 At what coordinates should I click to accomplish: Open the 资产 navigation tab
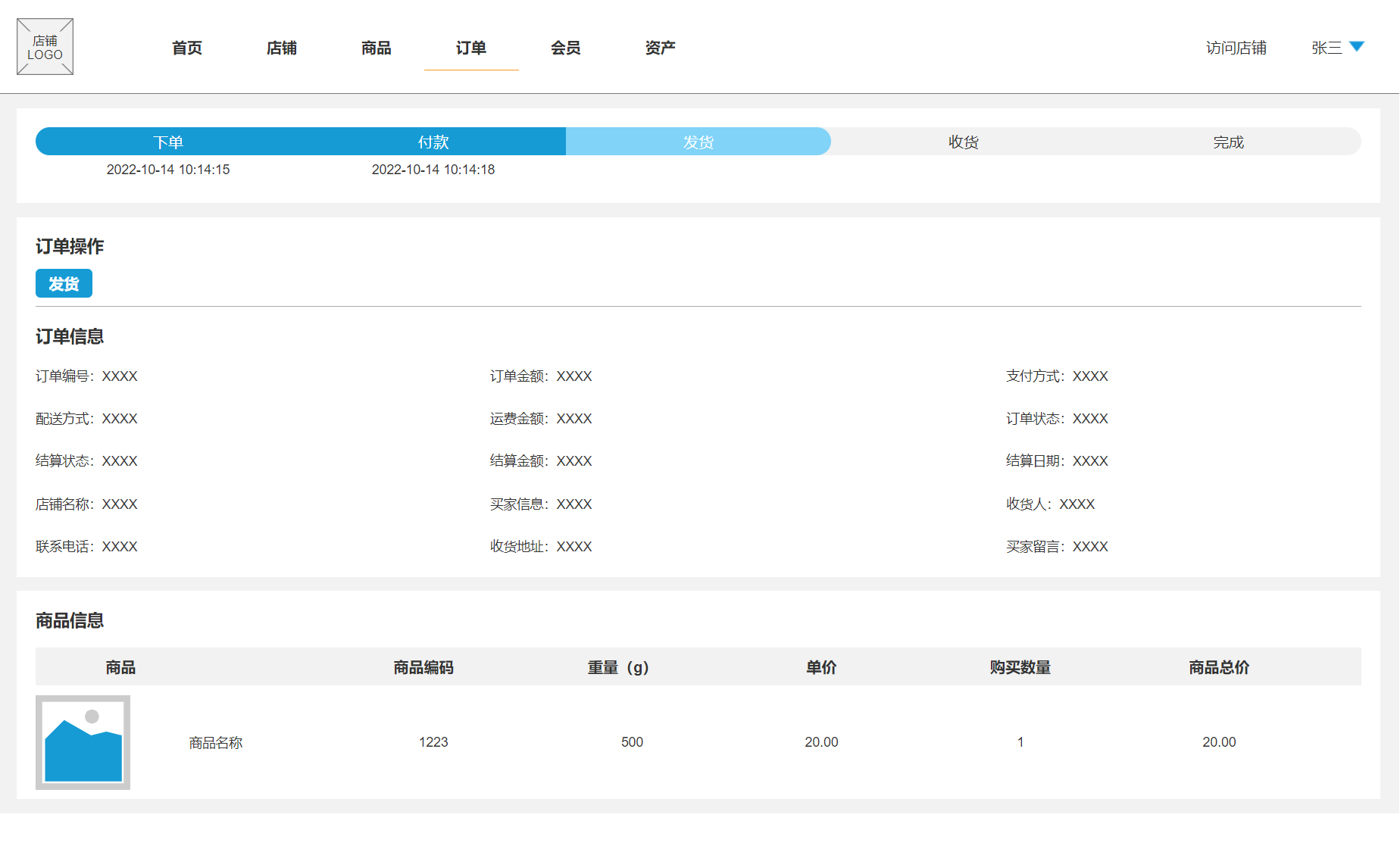point(661,48)
